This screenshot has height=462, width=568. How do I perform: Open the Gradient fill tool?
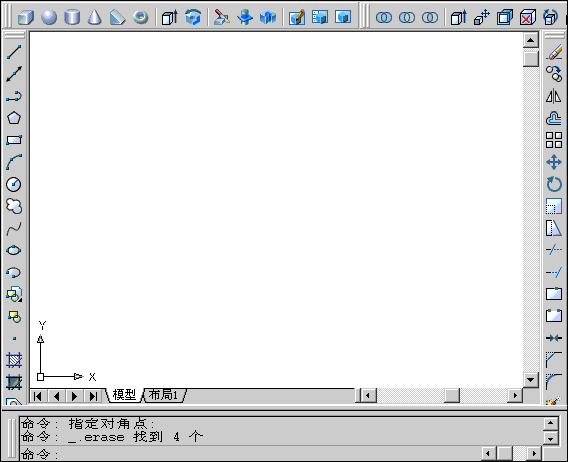tap(14, 382)
